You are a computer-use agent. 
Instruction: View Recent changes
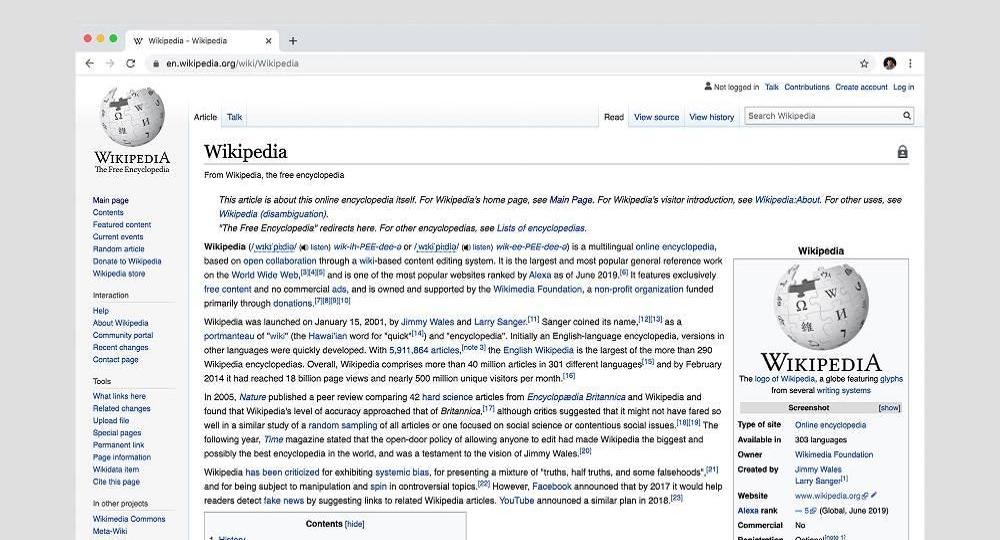121,347
